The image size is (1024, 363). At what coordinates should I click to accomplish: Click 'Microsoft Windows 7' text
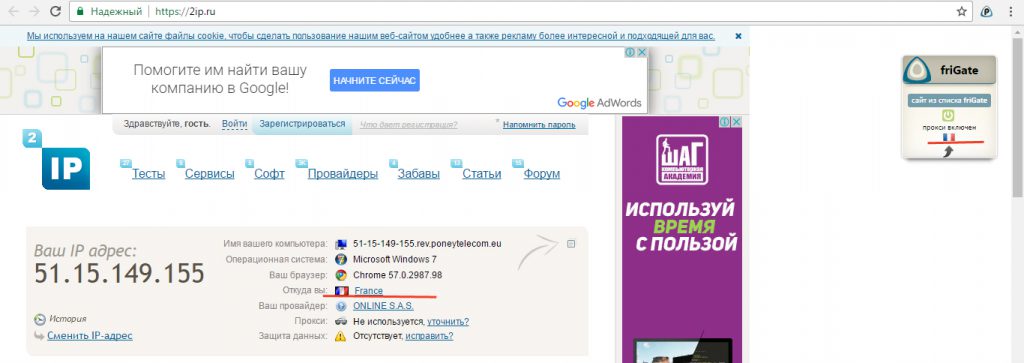395,259
